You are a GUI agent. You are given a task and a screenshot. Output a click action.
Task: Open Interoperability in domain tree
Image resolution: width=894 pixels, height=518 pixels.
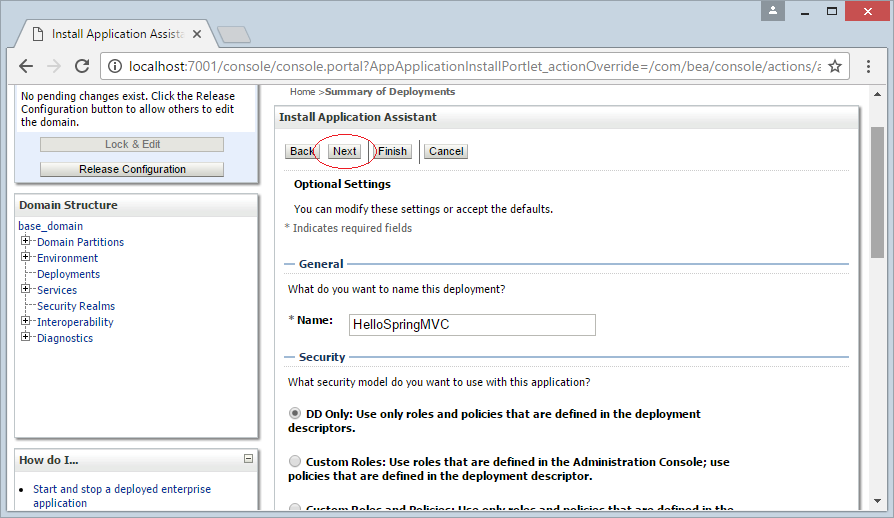click(x=75, y=322)
